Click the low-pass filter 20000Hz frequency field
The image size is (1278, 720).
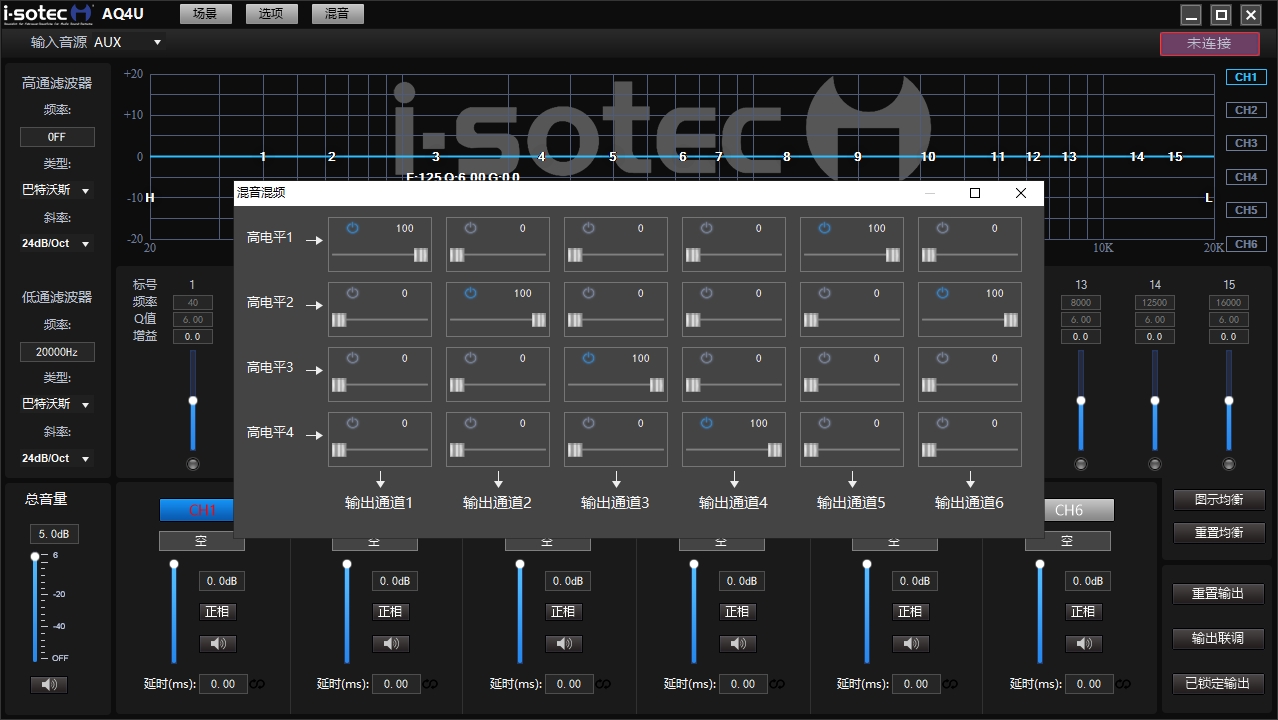click(x=57, y=352)
